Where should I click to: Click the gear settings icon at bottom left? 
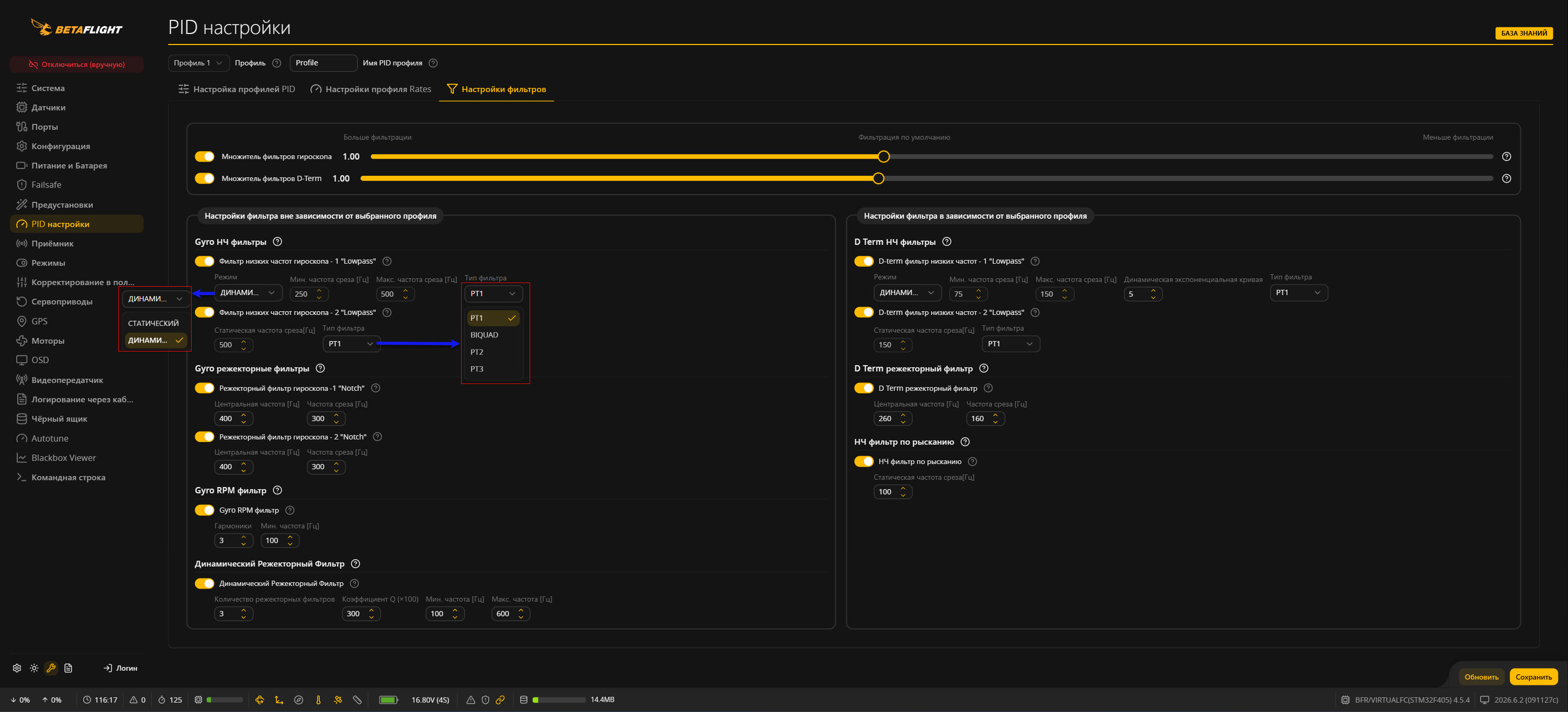point(17,668)
